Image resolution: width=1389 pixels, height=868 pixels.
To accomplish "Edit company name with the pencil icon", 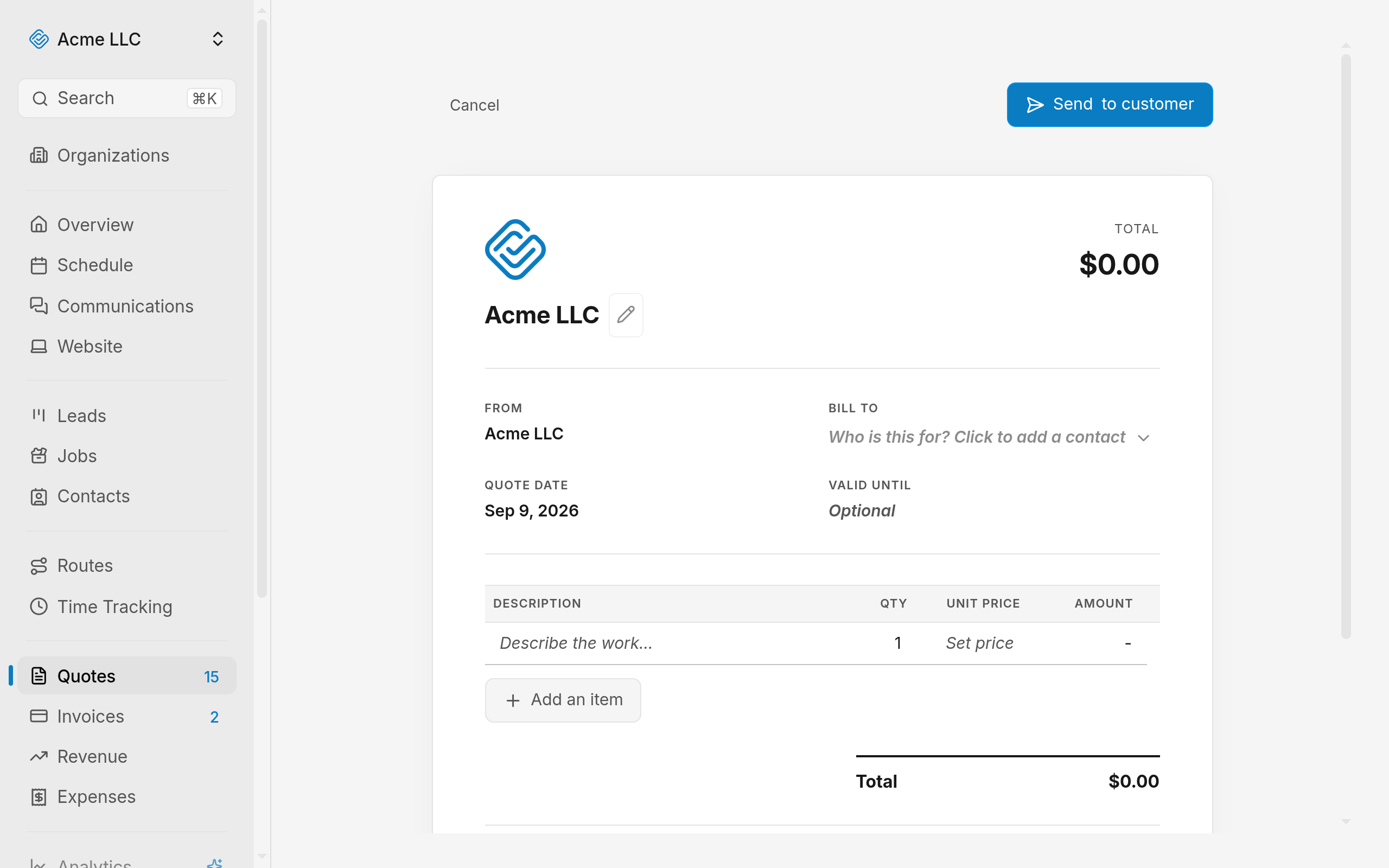I will 626,315.
